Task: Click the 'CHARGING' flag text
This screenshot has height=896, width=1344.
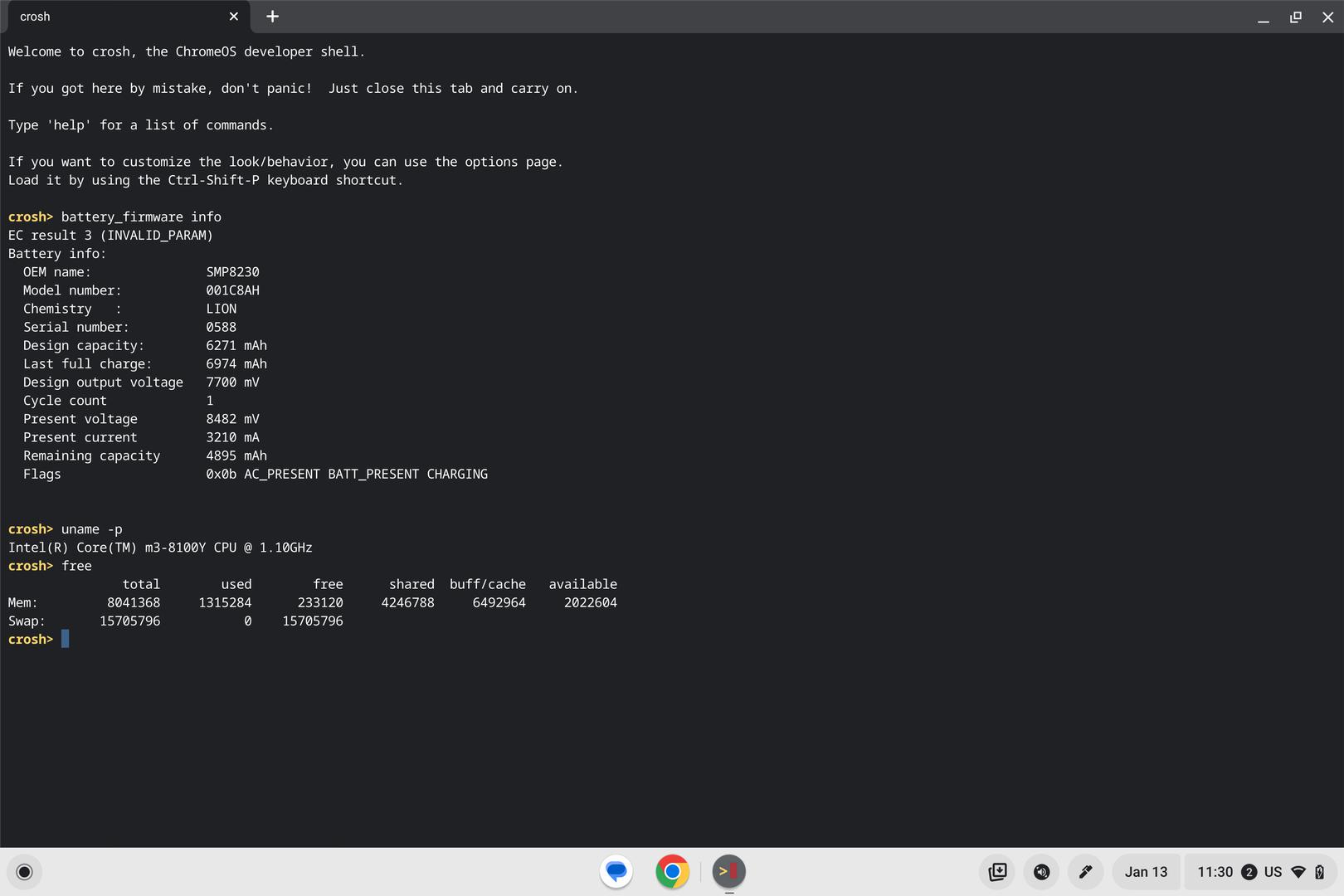Action: 457,474
